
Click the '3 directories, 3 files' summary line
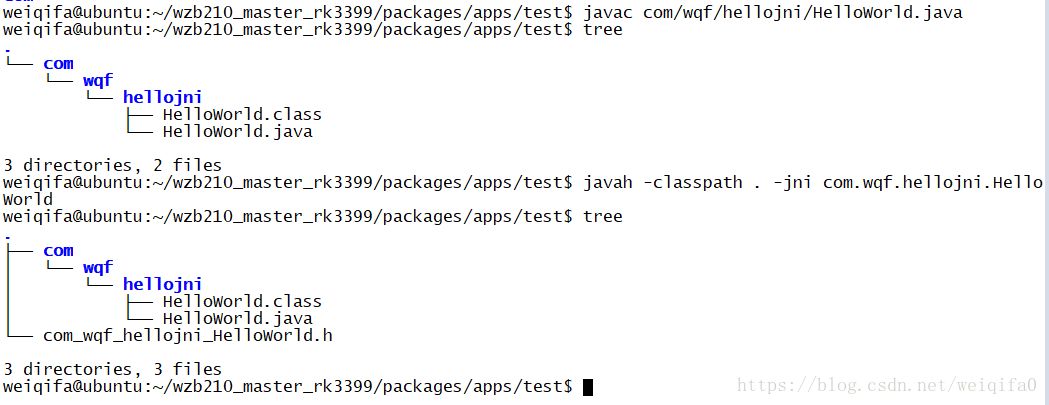pyautogui.click(x=112, y=369)
